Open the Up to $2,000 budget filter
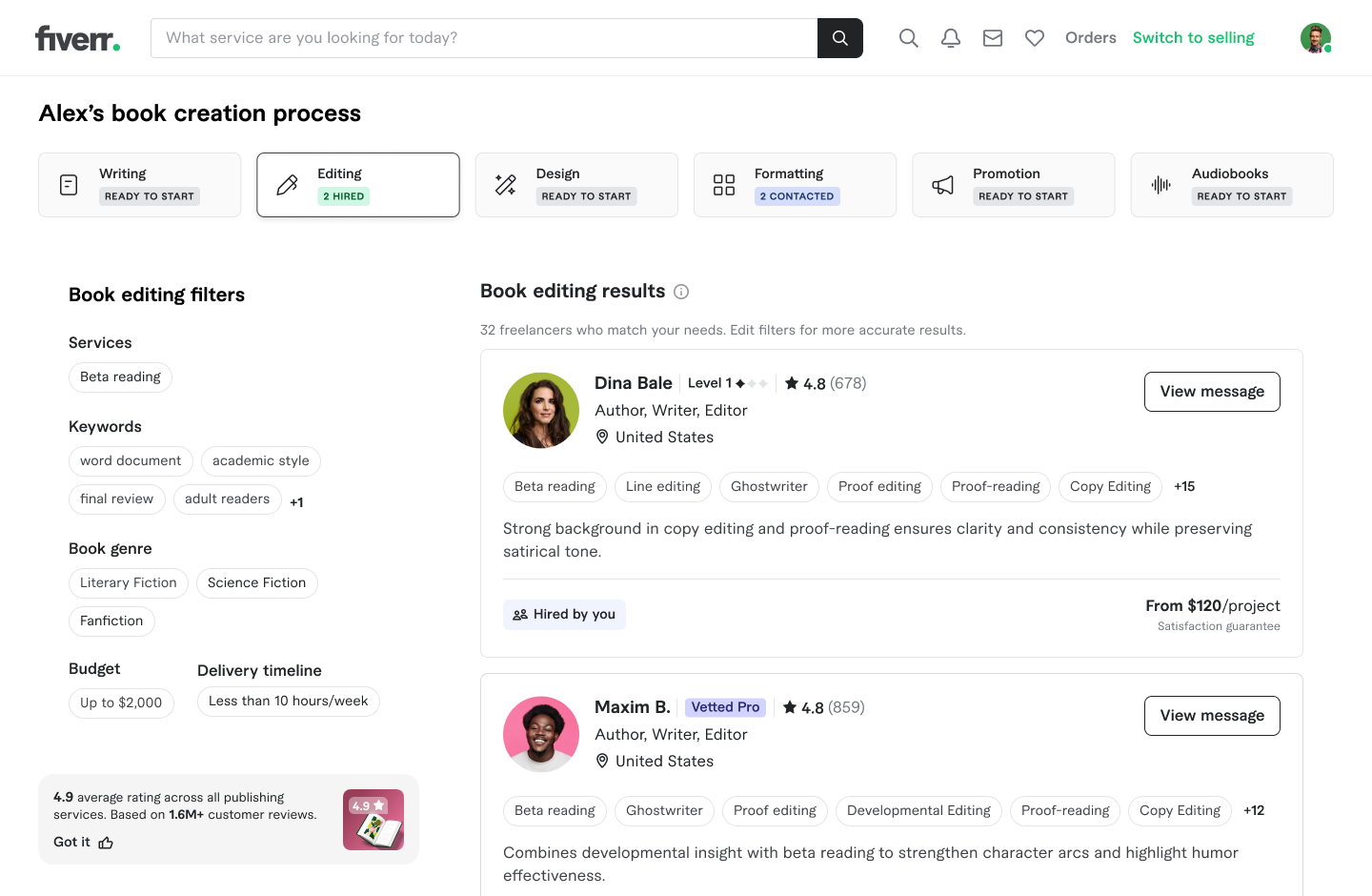The height and width of the screenshot is (896, 1372). point(121,703)
